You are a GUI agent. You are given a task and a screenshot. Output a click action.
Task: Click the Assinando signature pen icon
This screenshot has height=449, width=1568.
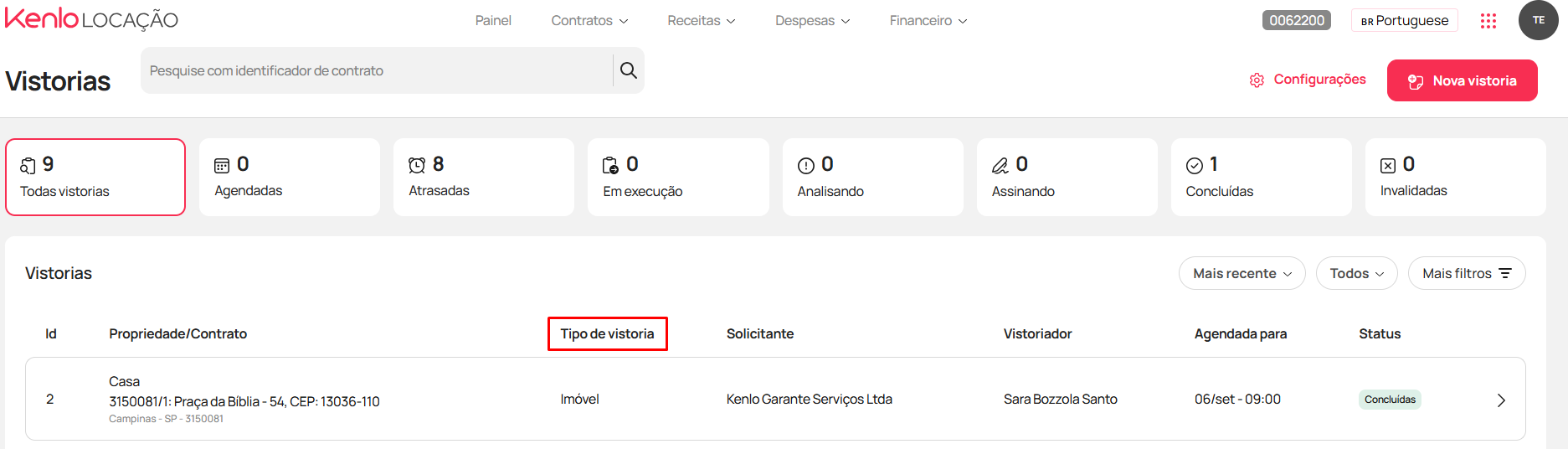click(x=1000, y=166)
